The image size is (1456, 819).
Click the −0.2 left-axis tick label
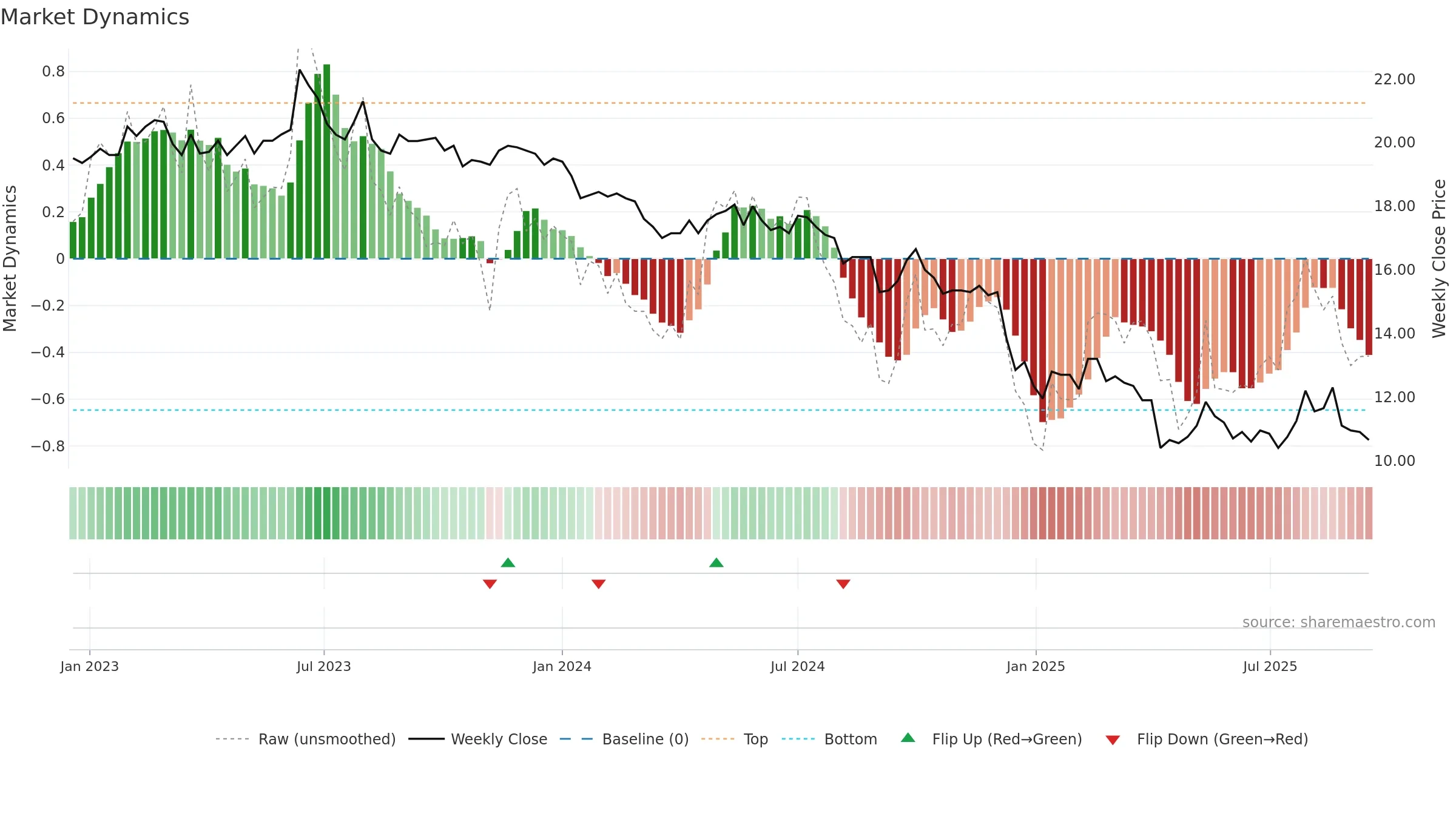point(48,306)
